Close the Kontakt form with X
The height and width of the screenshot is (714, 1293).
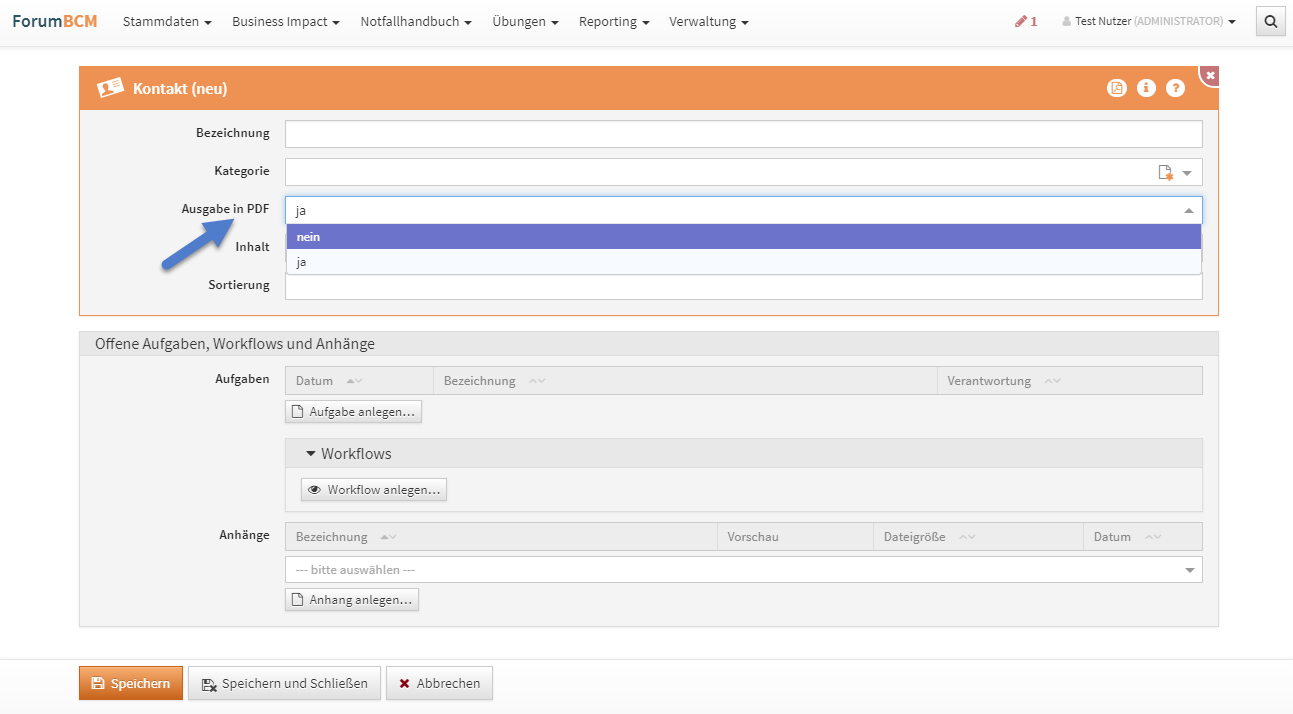[1210, 76]
